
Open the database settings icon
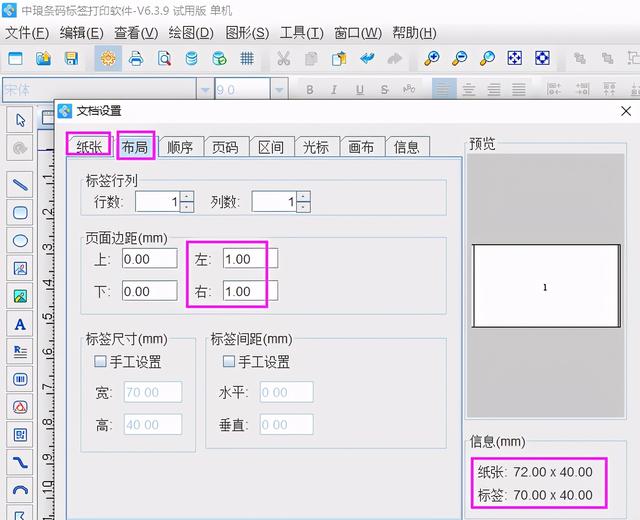(191, 58)
